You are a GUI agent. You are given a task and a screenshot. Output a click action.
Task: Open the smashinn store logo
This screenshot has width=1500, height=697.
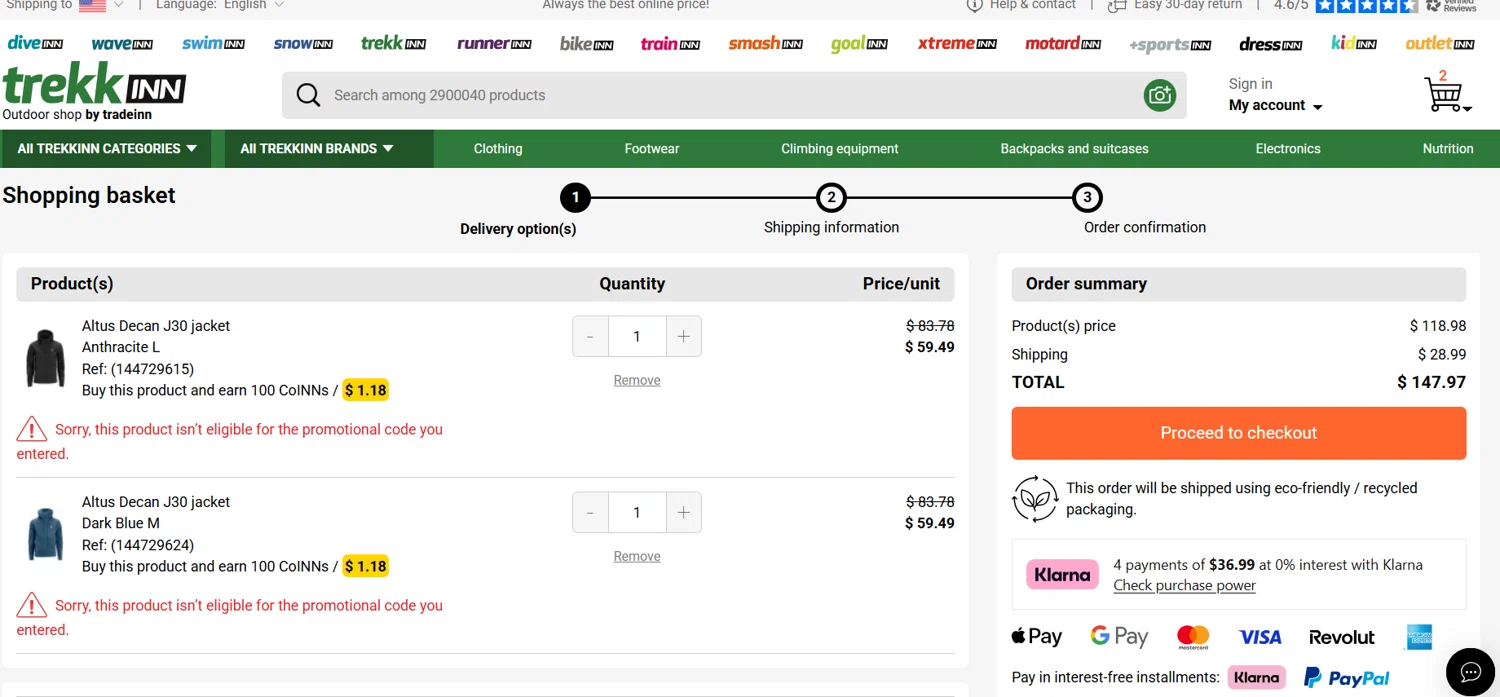765,44
